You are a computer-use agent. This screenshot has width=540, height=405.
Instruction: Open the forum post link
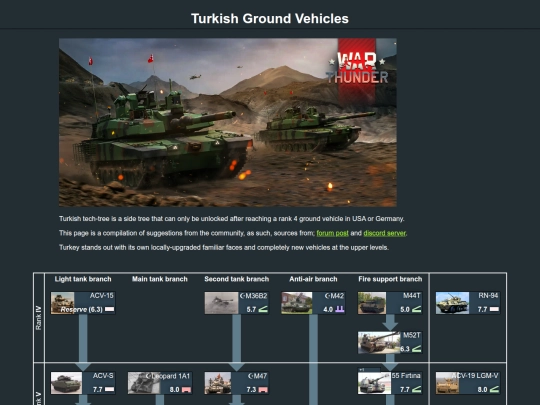pyautogui.click(x=332, y=233)
